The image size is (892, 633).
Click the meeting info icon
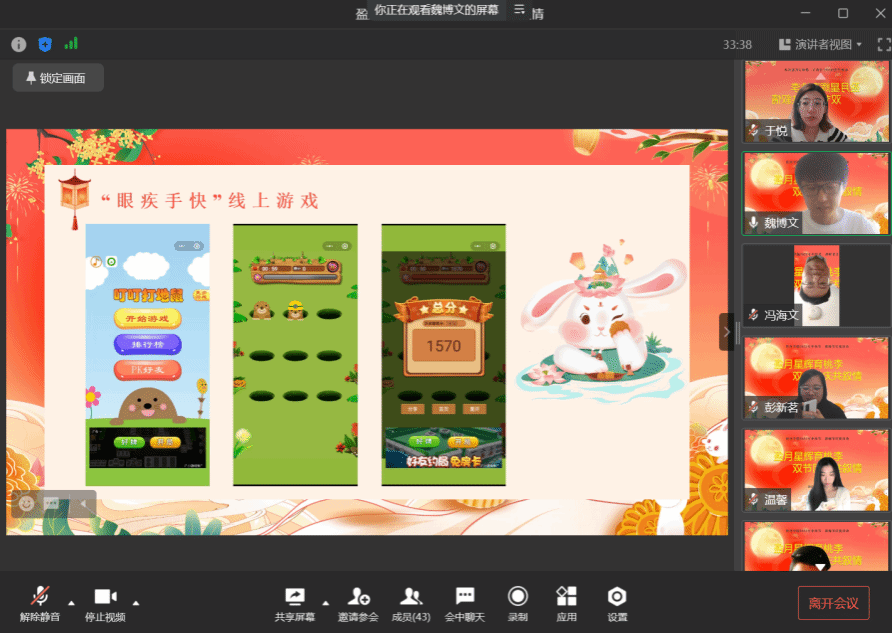point(18,44)
